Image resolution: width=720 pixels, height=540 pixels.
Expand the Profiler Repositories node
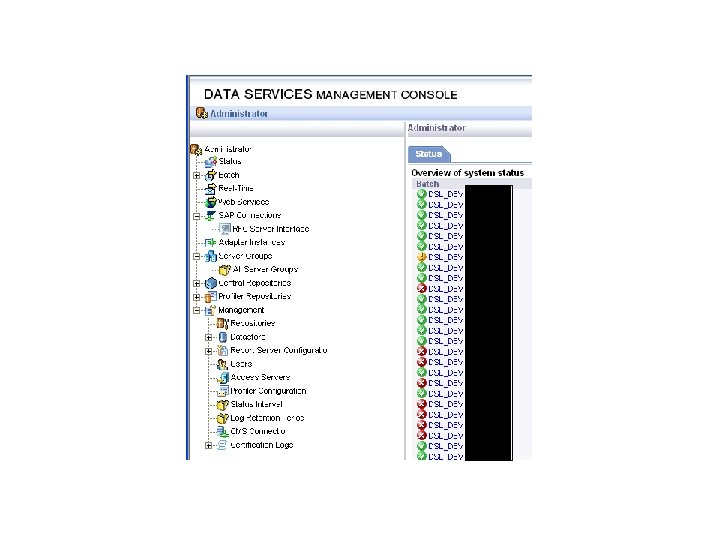tap(197, 297)
